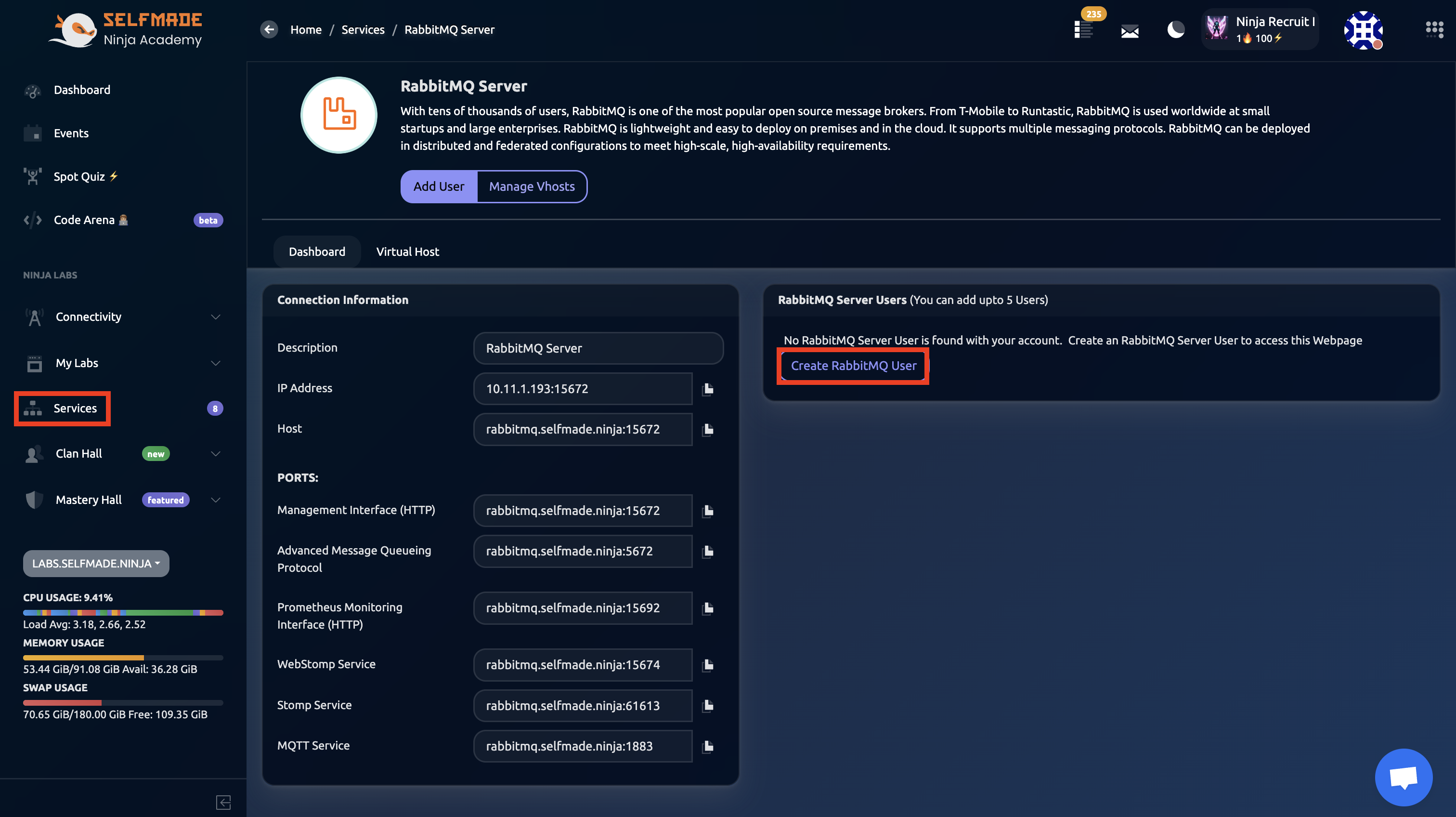Viewport: 1456px width, 817px height.
Task: Copy the Prometheus Monitoring Interface address
Action: [708, 608]
